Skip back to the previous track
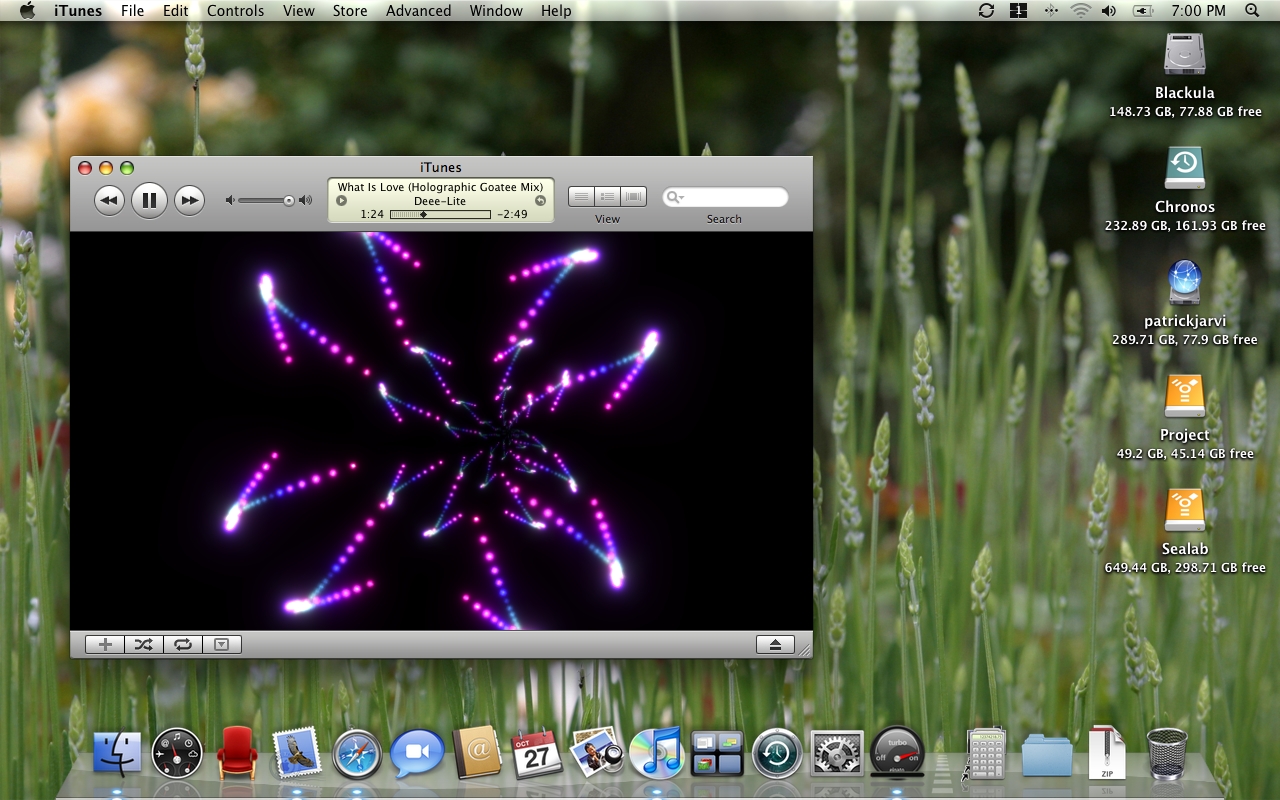 pos(109,200)
